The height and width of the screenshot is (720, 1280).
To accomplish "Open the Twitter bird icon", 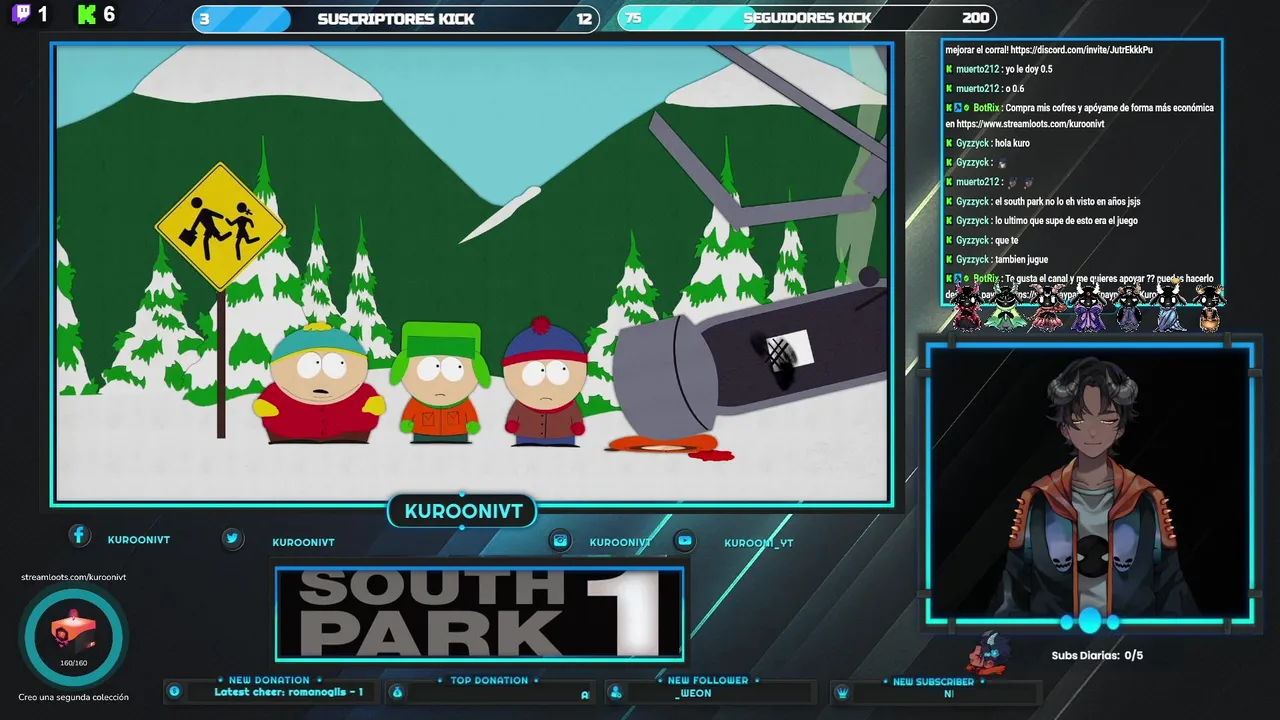I will (x=232, y=538).
